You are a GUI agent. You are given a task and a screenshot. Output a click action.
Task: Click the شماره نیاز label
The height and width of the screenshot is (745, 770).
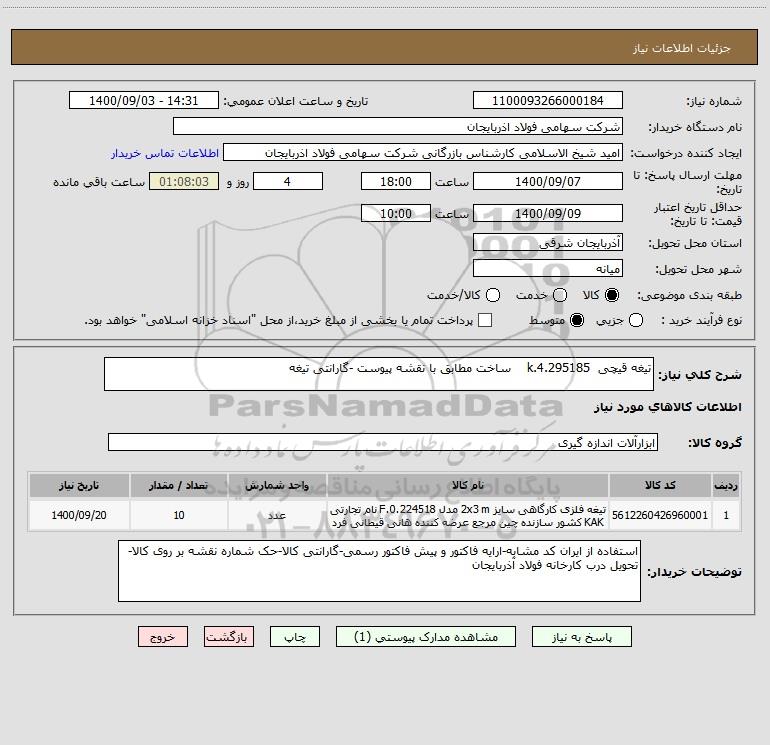click(714, 102)
